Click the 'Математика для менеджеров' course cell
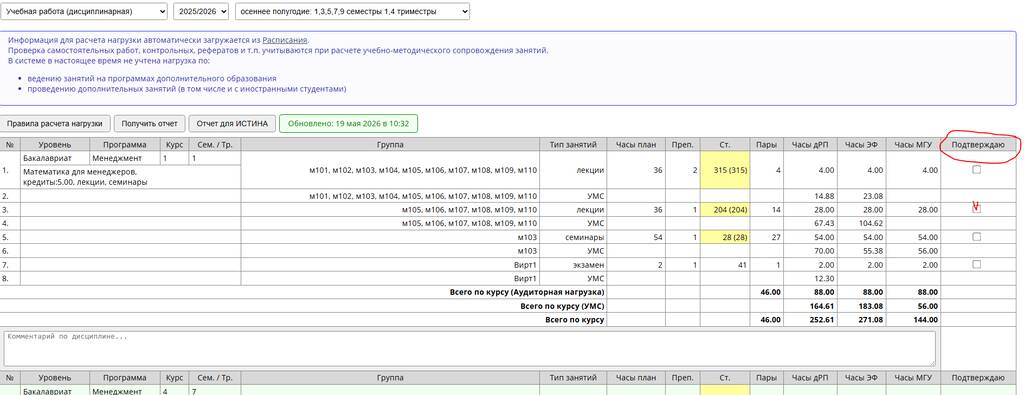Screen dimensions: 1024x395 coord(131,177)
